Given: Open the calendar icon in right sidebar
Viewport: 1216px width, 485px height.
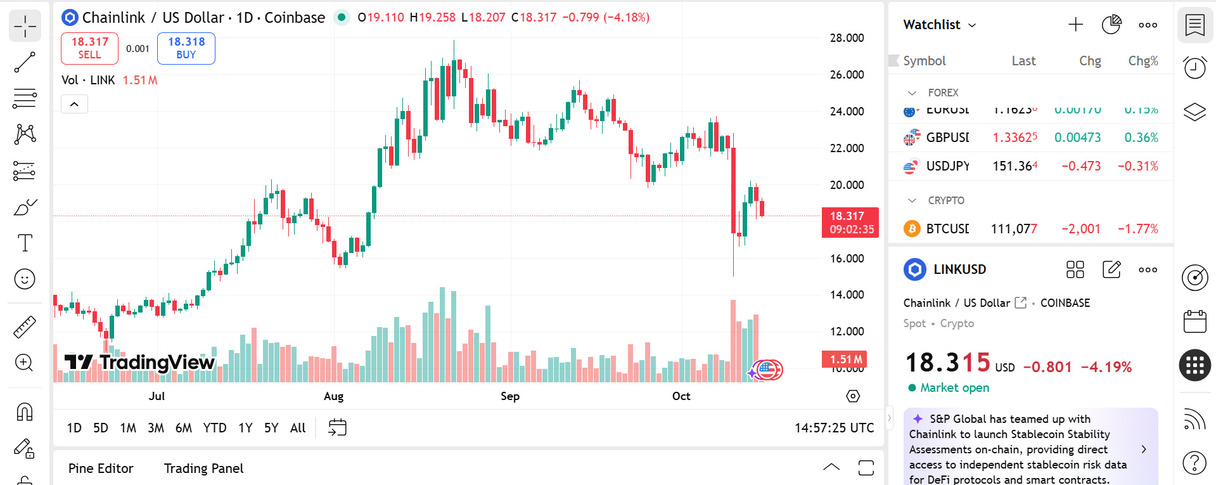Looking at the screenshot, I should tap(1194, 321).
